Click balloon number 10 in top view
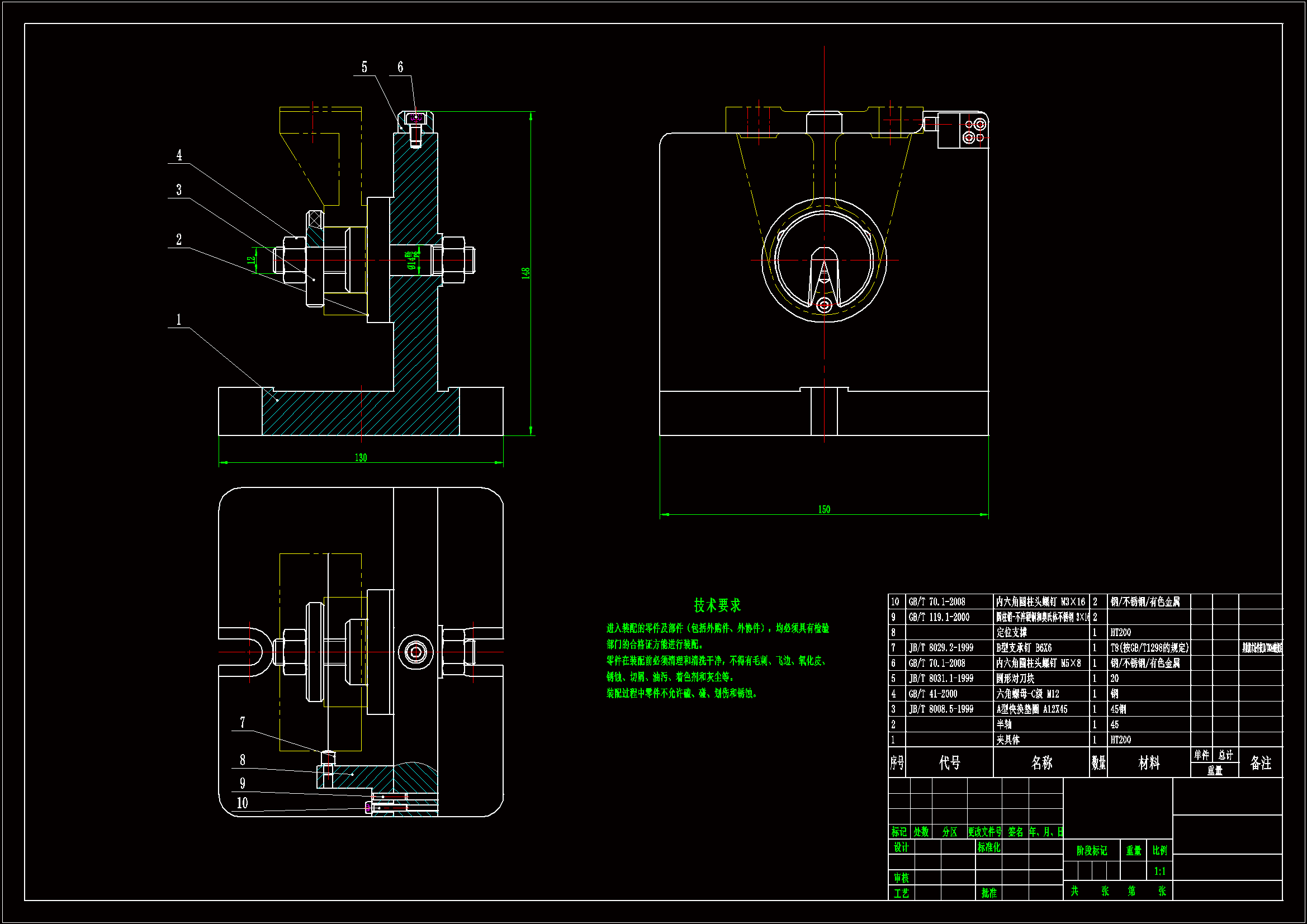Image resolution: width=1307 pixels, height=924 pixels. 243,803
